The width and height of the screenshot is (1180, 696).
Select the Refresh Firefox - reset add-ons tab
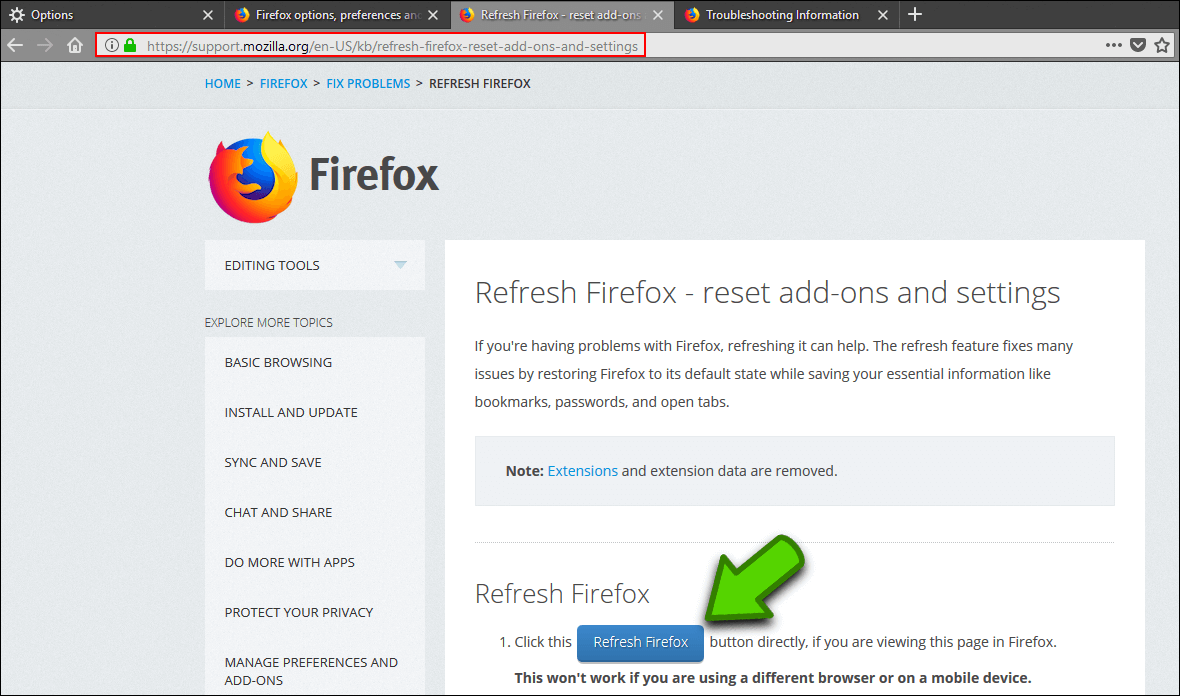[562, 15]
